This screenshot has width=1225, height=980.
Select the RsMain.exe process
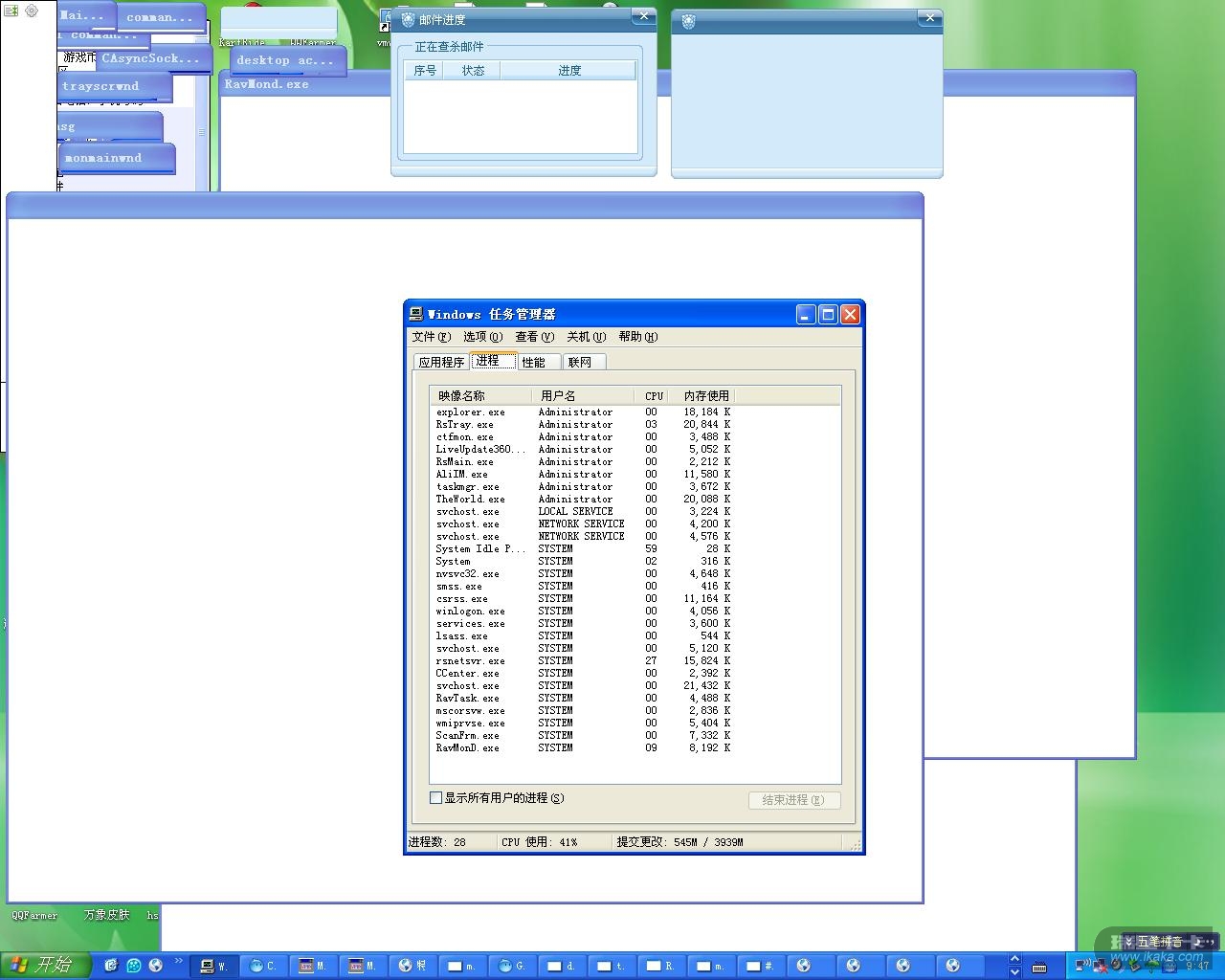584,462
